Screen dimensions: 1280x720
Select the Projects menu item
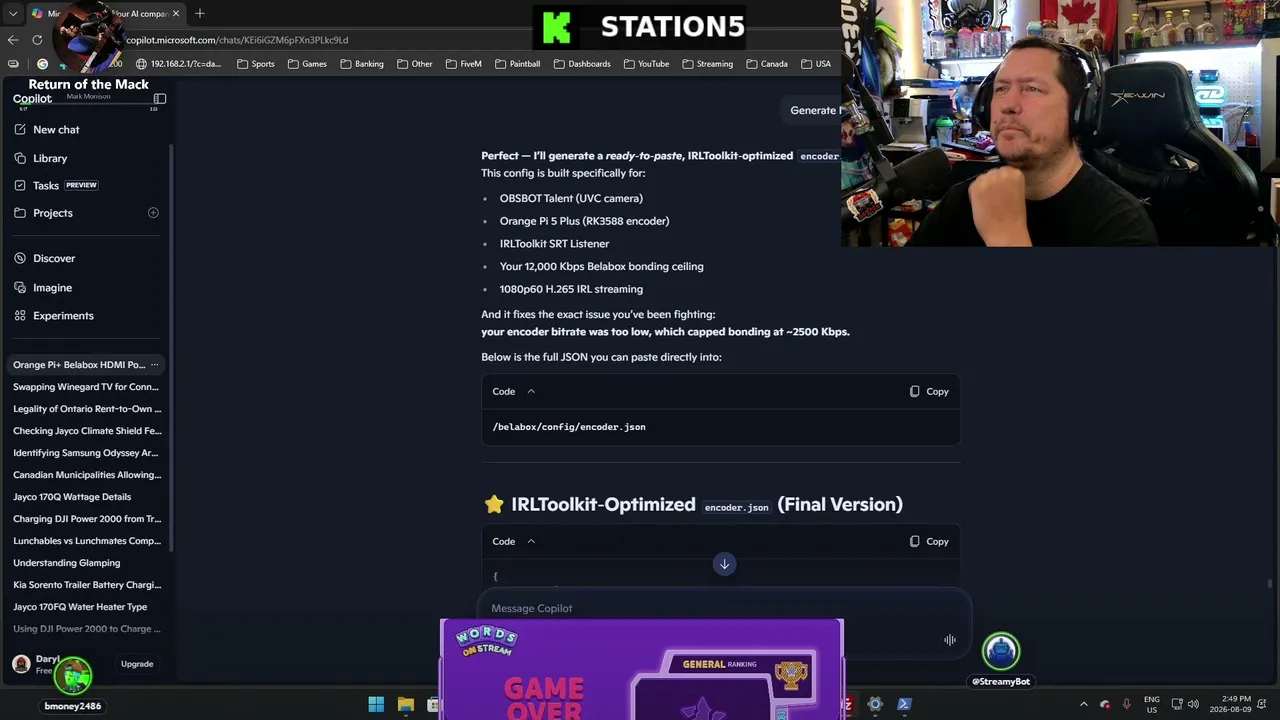pyautogui.click(x=53, y=213)
